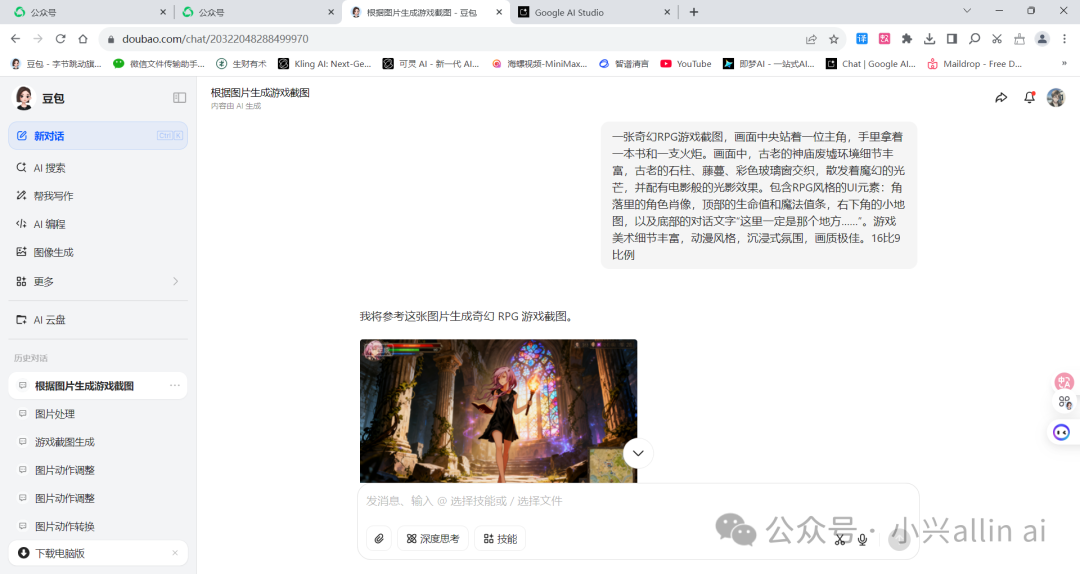Open browser downloads icon
Viewport: 1080px width, 574px height.
click(x=929, y=39)
